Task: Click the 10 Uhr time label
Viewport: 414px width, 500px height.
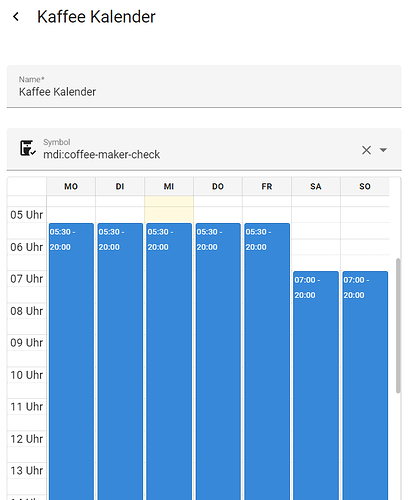Action: click(x=26, y=375)
